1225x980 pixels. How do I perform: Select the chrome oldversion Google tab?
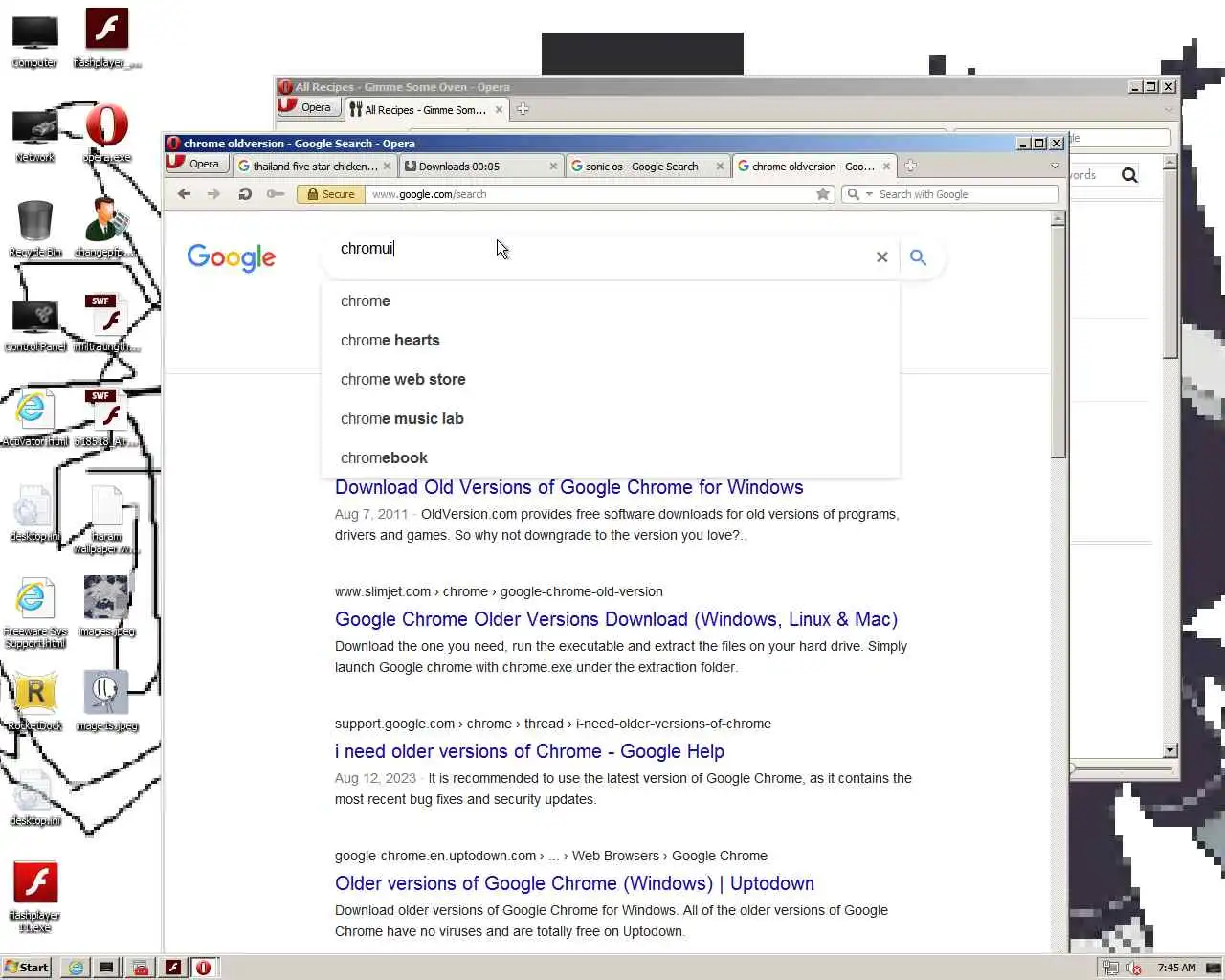(813, 166)
